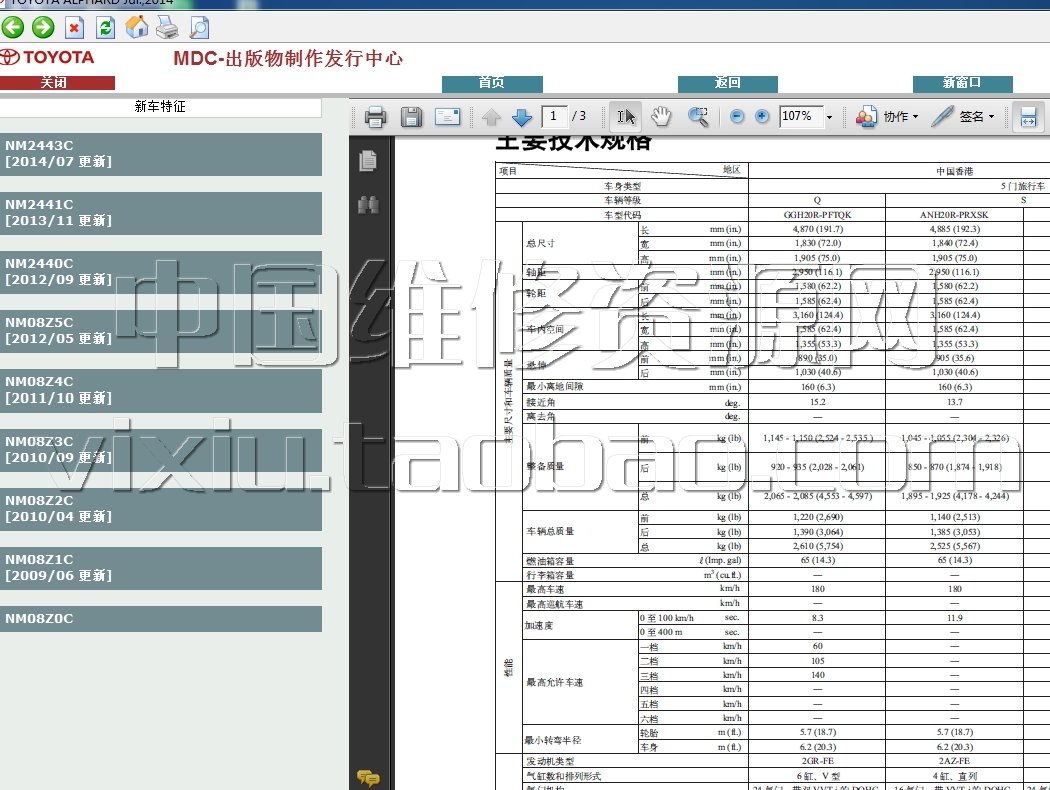Click the 返回 back button
This screenshot has width=1050, height=790.
click(728, 83)
